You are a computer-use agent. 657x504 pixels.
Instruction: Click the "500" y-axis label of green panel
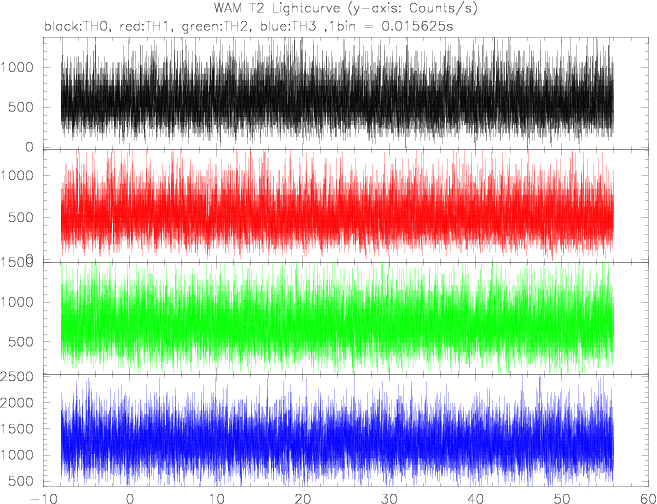[21, 342]
